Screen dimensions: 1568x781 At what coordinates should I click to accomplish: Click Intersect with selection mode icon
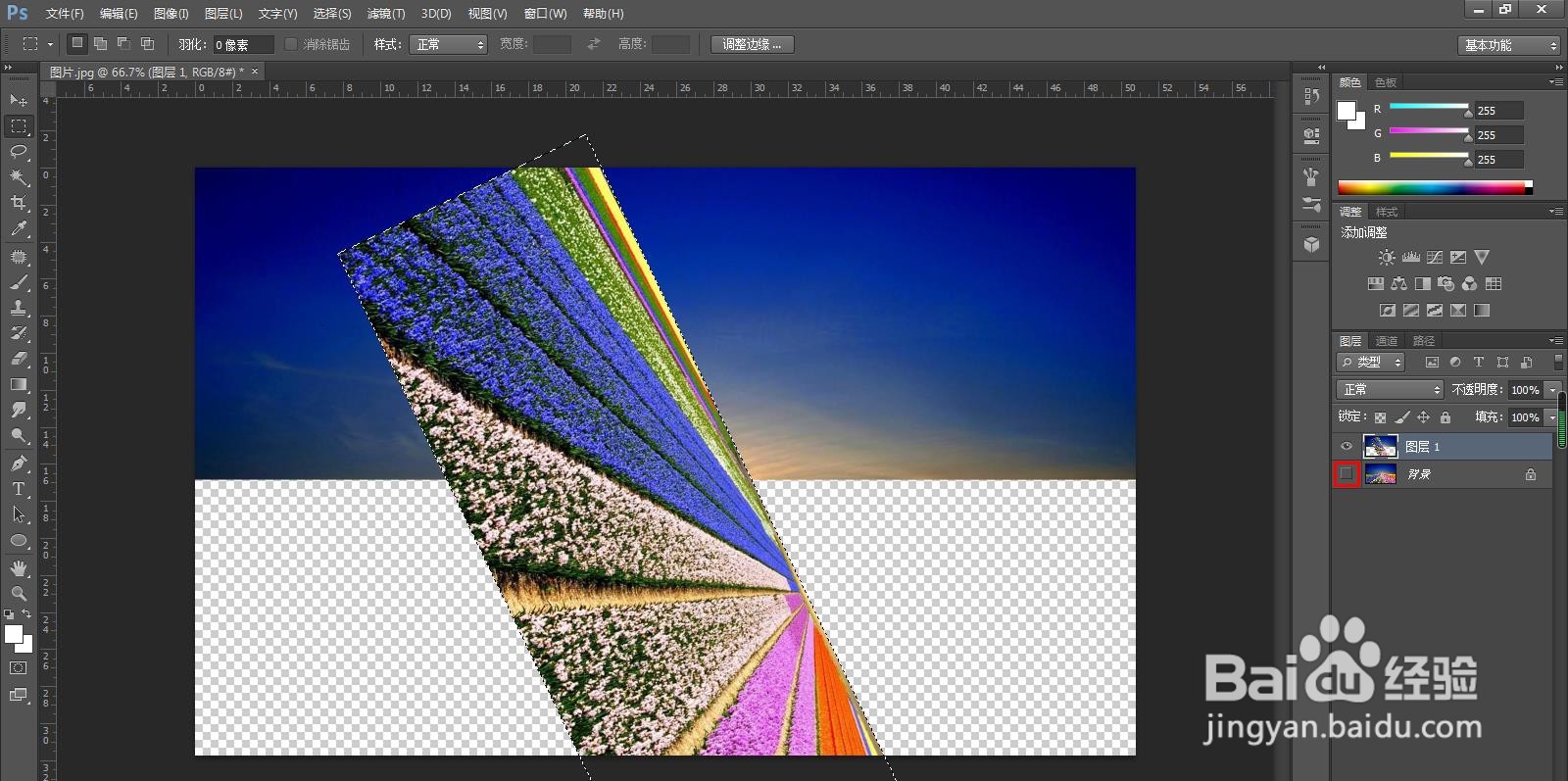coord(147,44)
